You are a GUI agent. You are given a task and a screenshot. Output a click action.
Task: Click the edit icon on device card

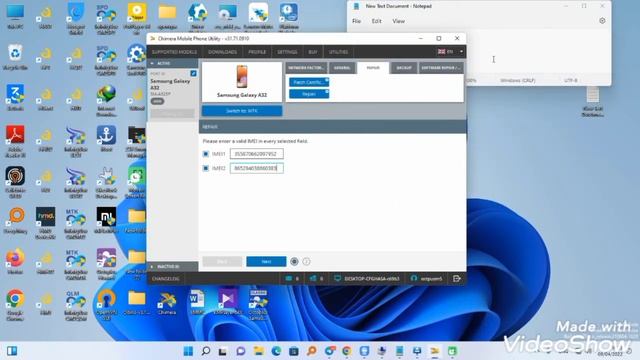click(x=193, y=73)
